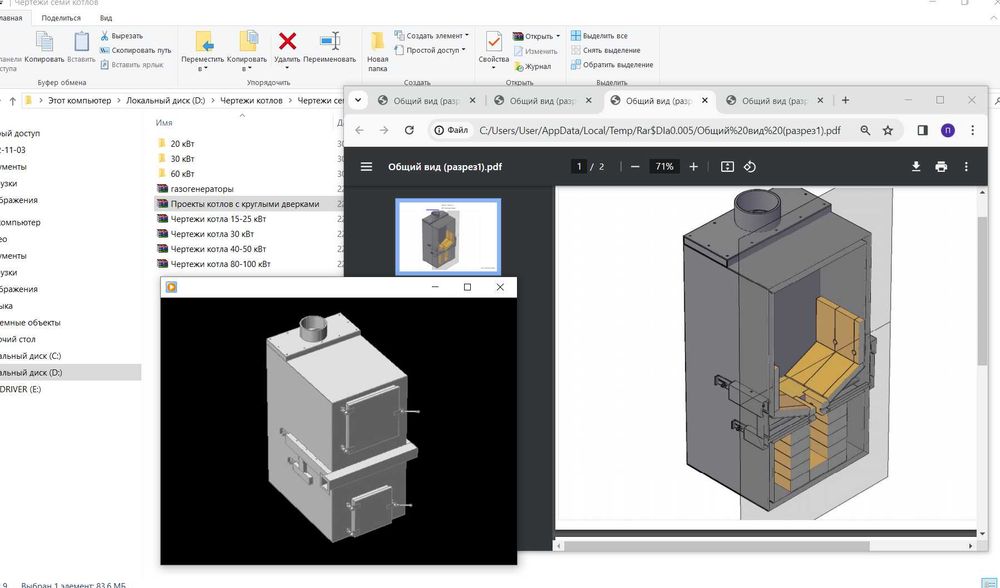Screen dimensions: 1000x588
Task: Download the PDF file
Action: 915,167
